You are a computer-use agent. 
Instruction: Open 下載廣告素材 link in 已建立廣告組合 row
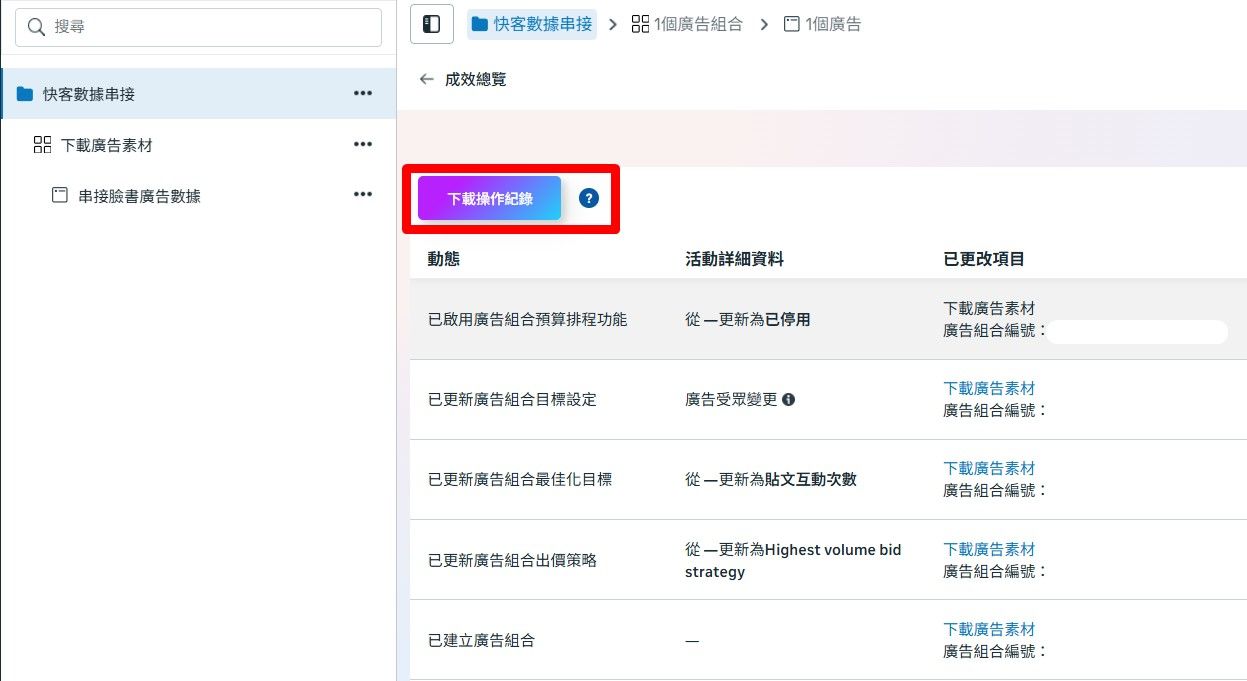989,629
